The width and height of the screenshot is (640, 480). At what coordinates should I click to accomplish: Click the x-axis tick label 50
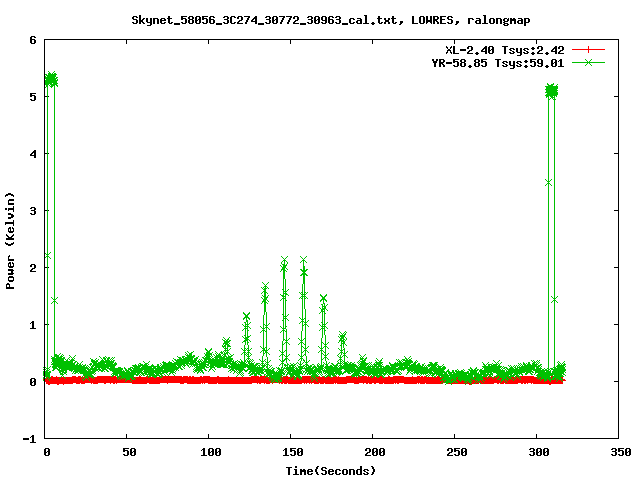point(129,452)
